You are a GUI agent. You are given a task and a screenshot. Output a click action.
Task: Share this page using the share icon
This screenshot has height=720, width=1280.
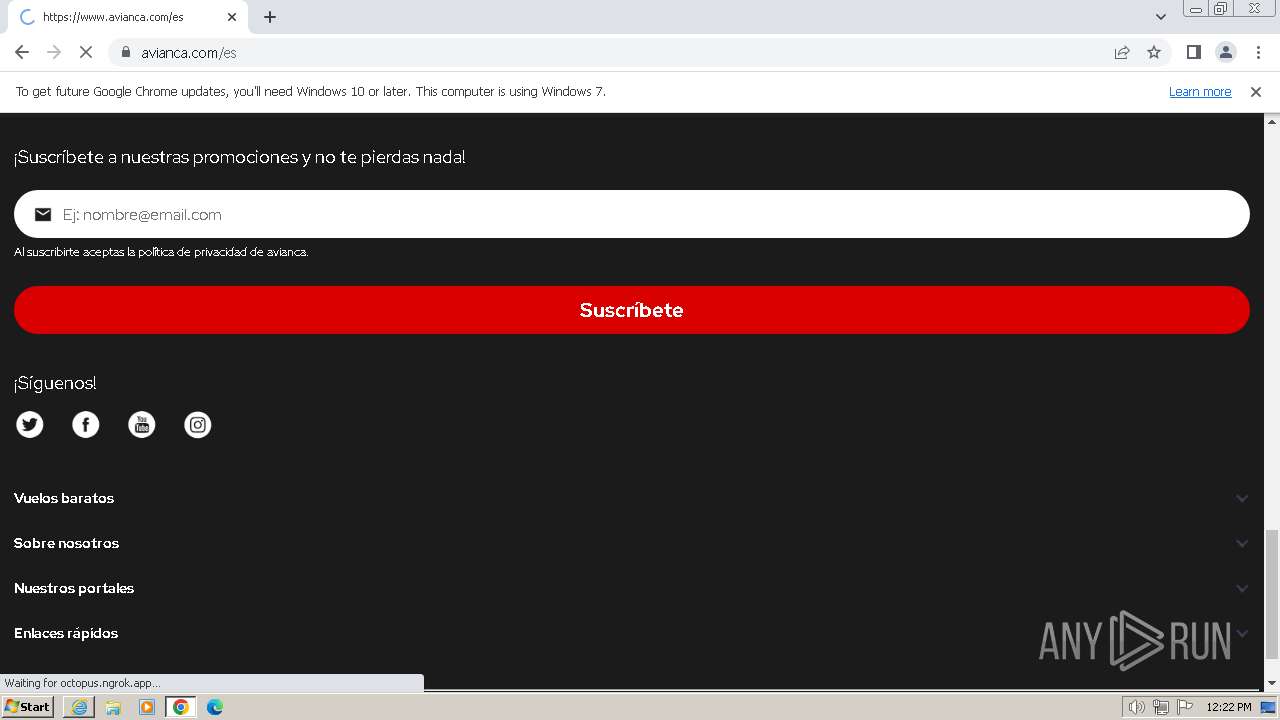[1122, 52]
